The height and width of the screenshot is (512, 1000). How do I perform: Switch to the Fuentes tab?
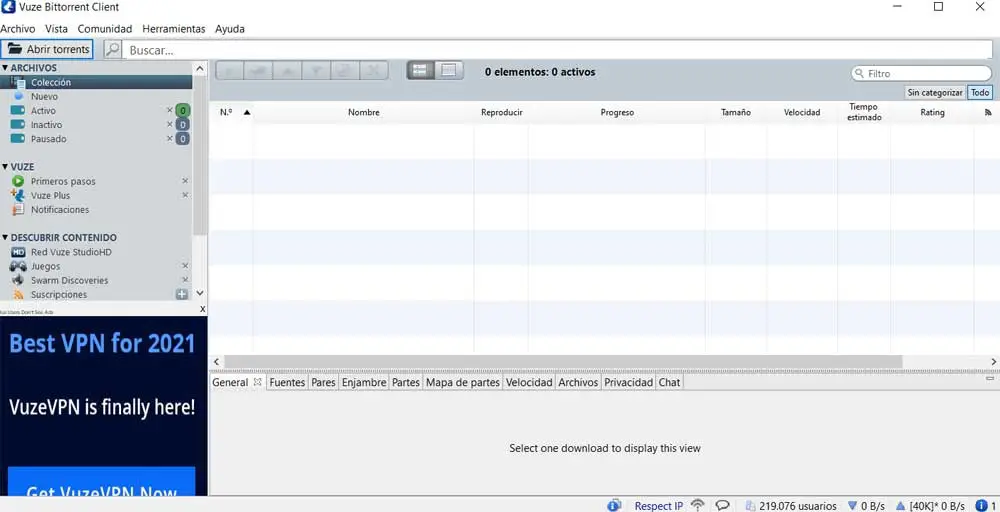click(x=287, y=383)
